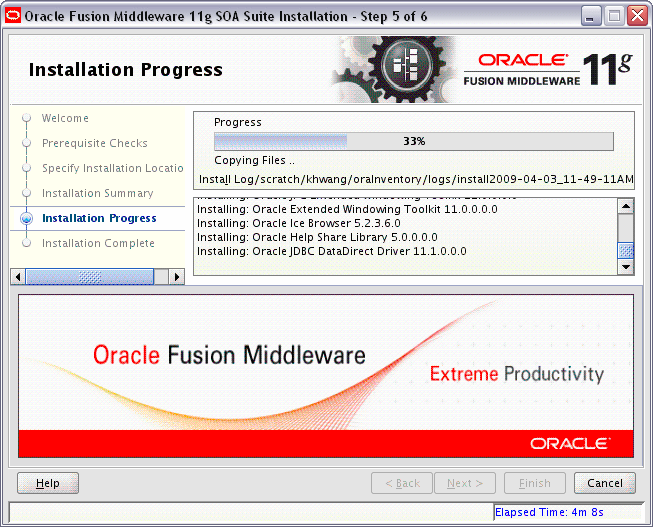Click the log list scroll up arrow

coord(626,206)
